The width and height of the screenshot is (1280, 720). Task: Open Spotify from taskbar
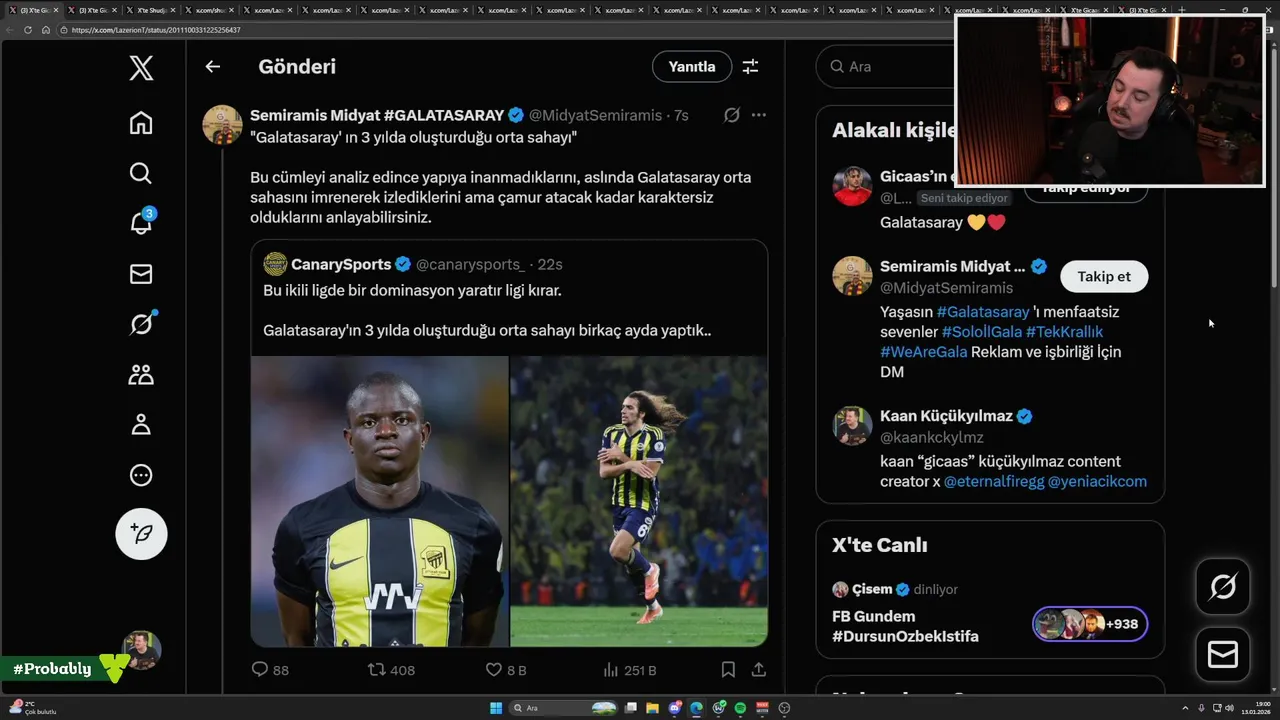[x=740, y=708]
